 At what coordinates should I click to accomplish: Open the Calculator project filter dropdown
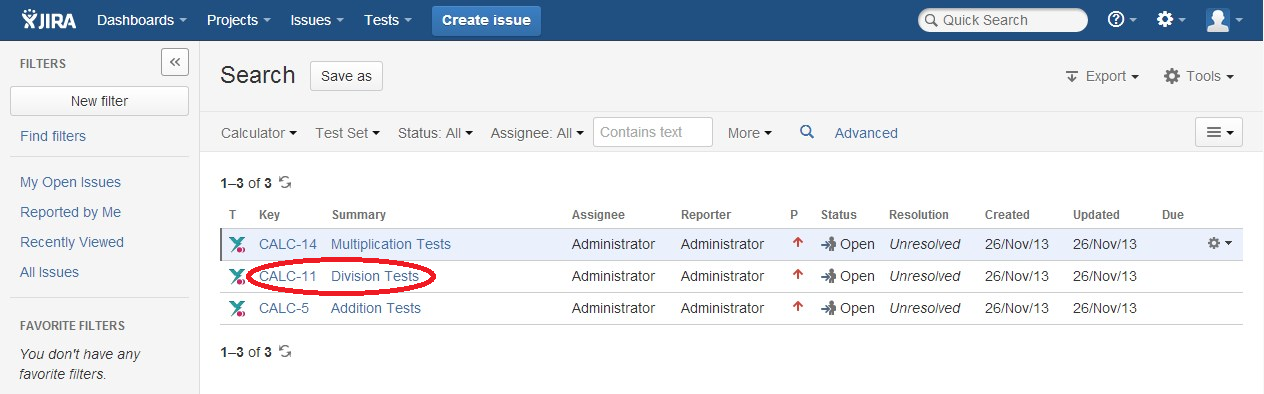[x=259, y=133]
